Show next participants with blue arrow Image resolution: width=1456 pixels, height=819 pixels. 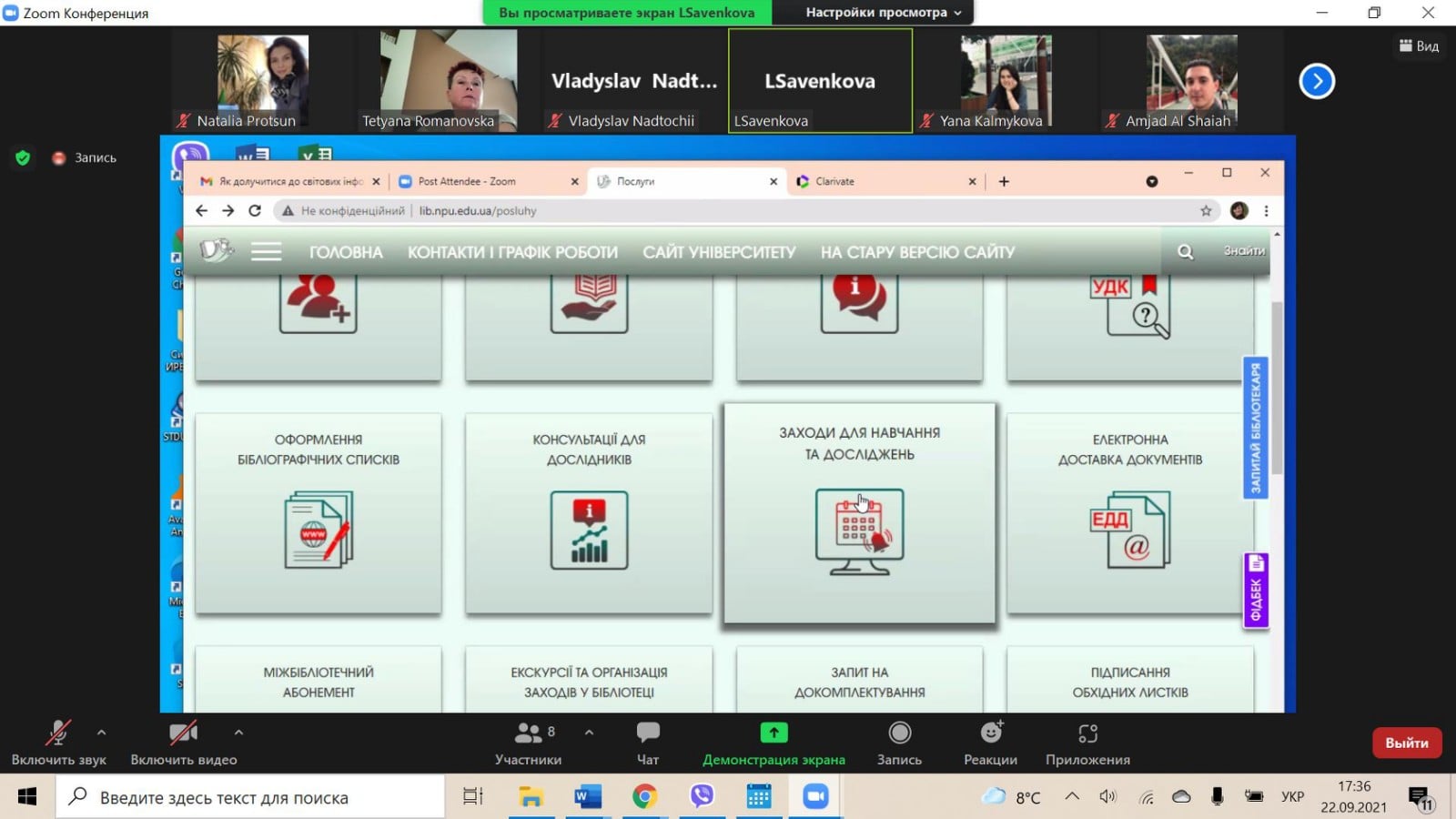tap(1316, 82)
